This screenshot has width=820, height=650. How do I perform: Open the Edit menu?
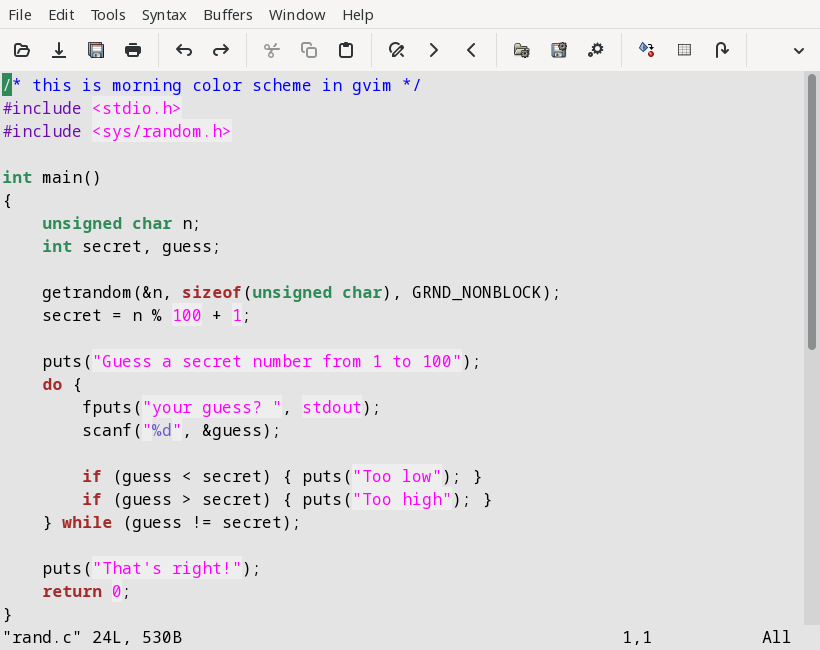pos(61,15)
